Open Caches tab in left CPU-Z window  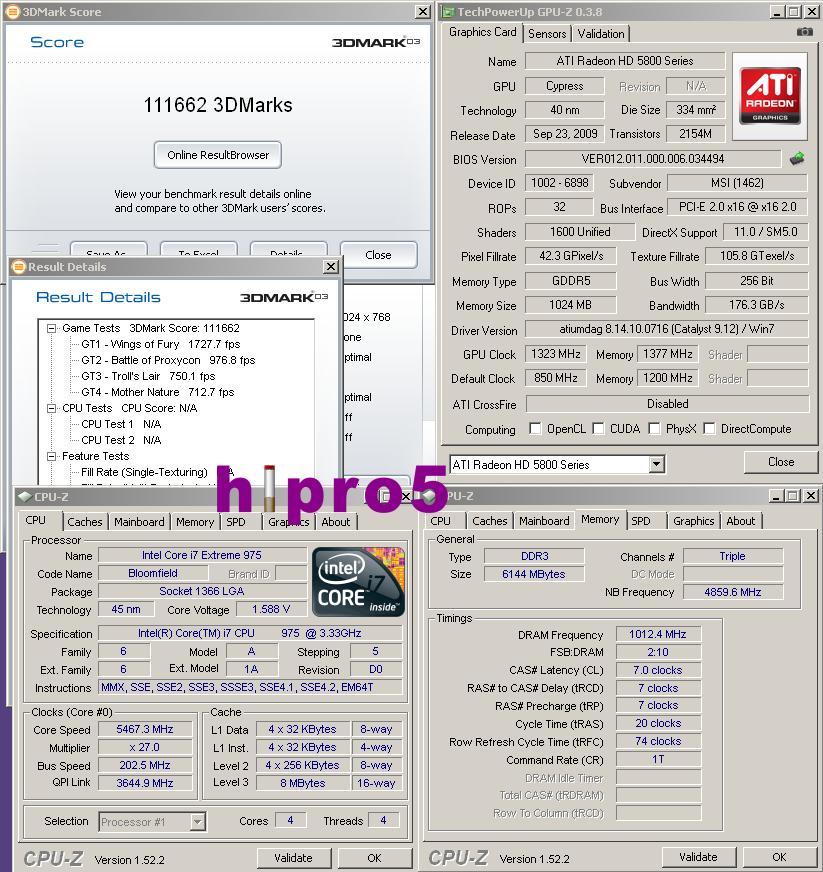[x=85, y=522]
